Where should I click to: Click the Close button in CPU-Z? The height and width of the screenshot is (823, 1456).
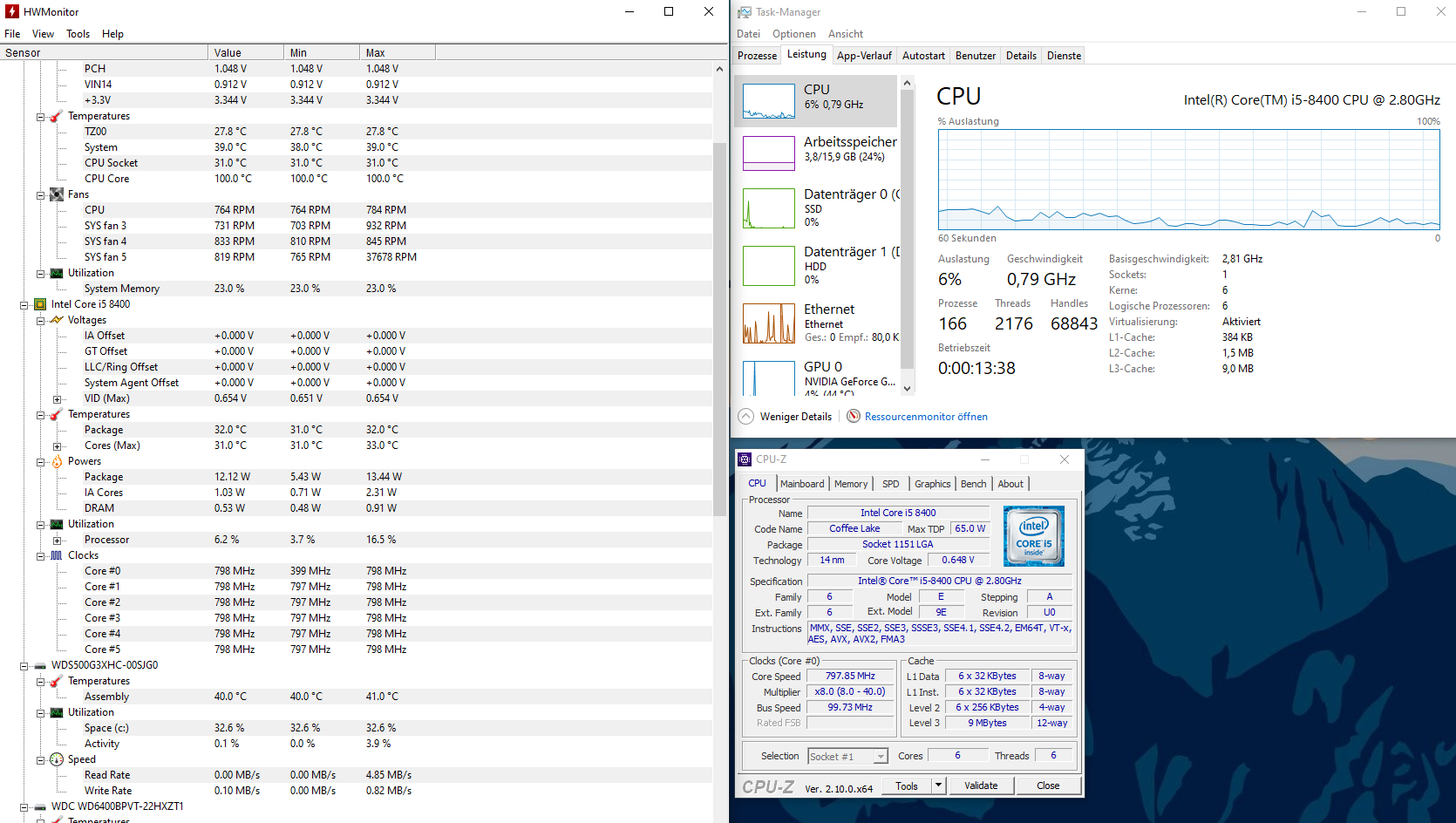1048,786
